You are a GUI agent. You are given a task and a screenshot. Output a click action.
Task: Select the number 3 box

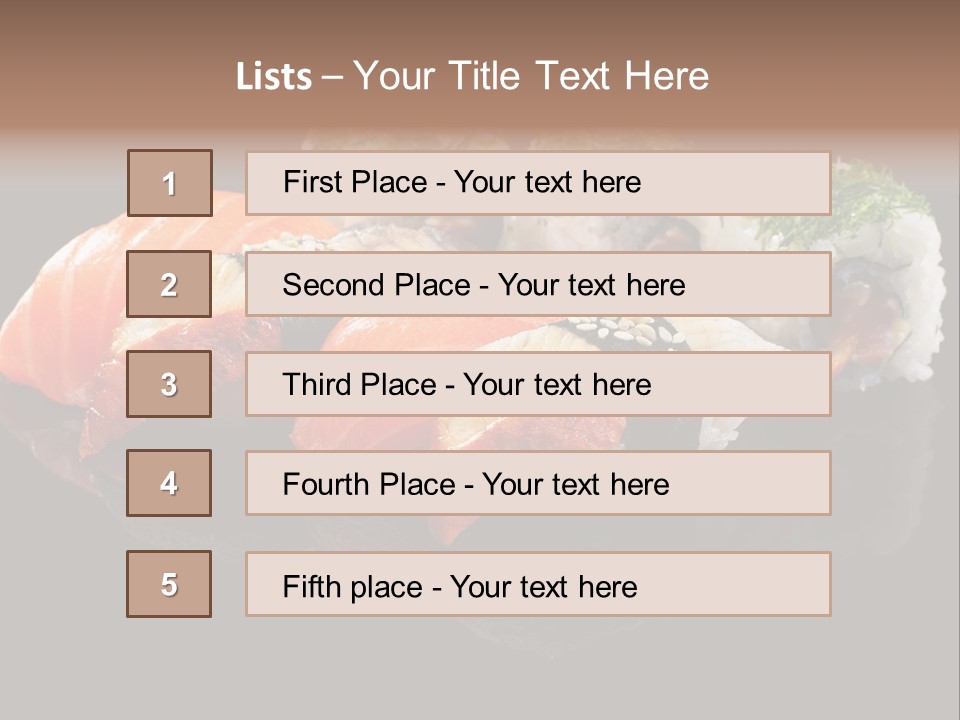tap(169, 384)
